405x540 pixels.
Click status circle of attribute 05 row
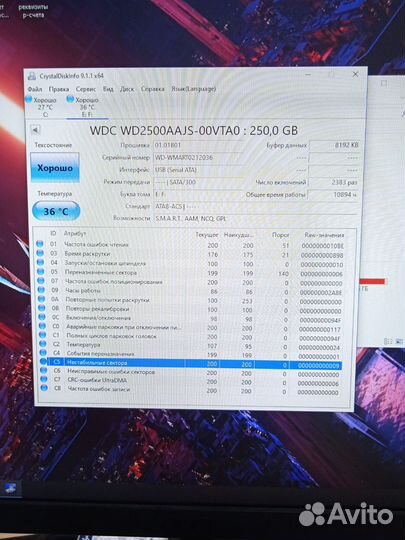click(41, 272)
